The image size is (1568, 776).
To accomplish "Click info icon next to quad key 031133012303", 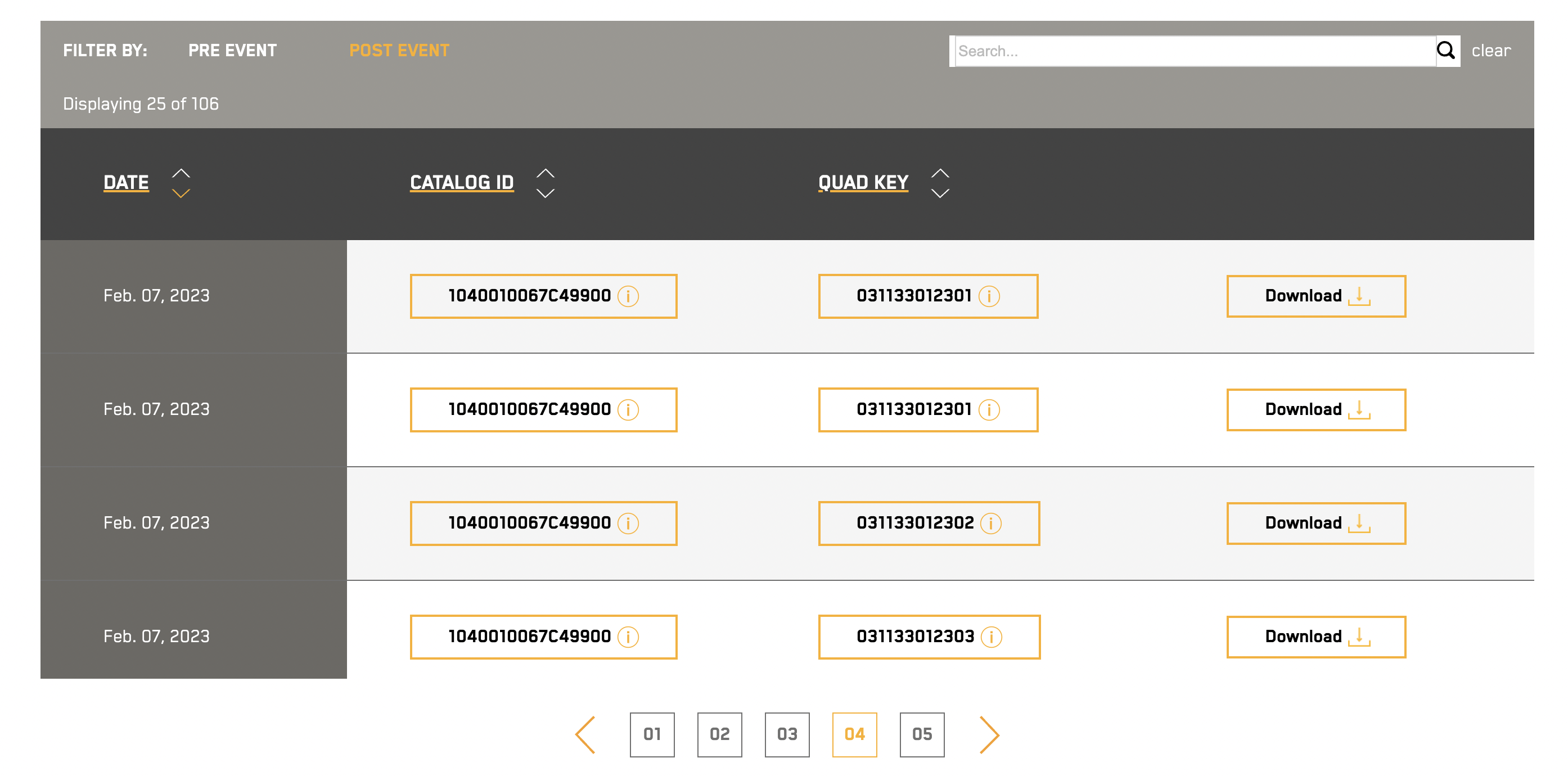I will (x=991, y=637).
